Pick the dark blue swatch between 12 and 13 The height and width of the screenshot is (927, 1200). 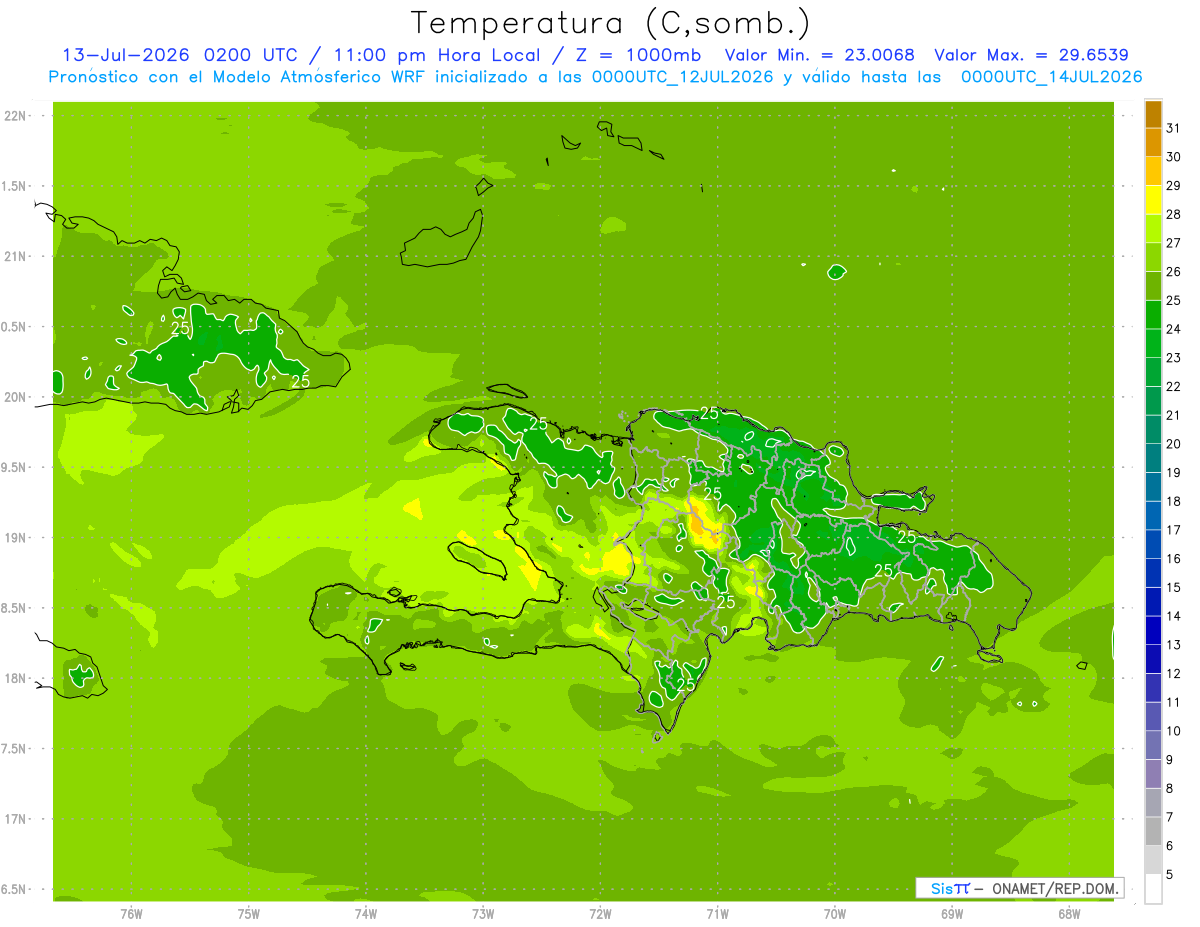pos(1153,659)
